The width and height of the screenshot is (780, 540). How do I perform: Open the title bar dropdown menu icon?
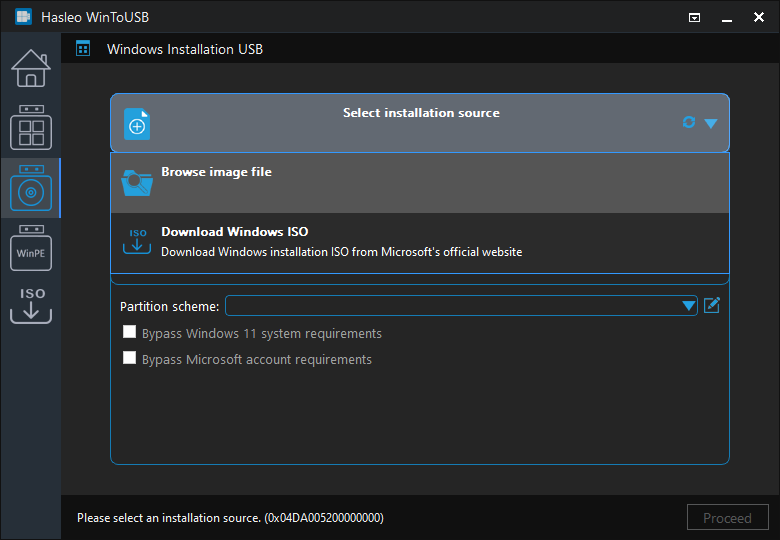click(694, 17)
